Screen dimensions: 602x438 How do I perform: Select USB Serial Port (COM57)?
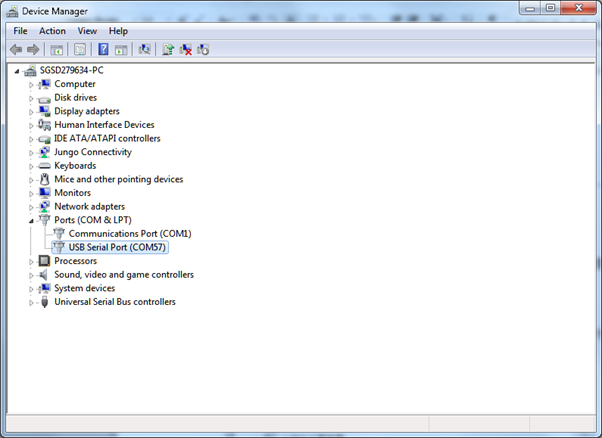click(x=117, y=247)
